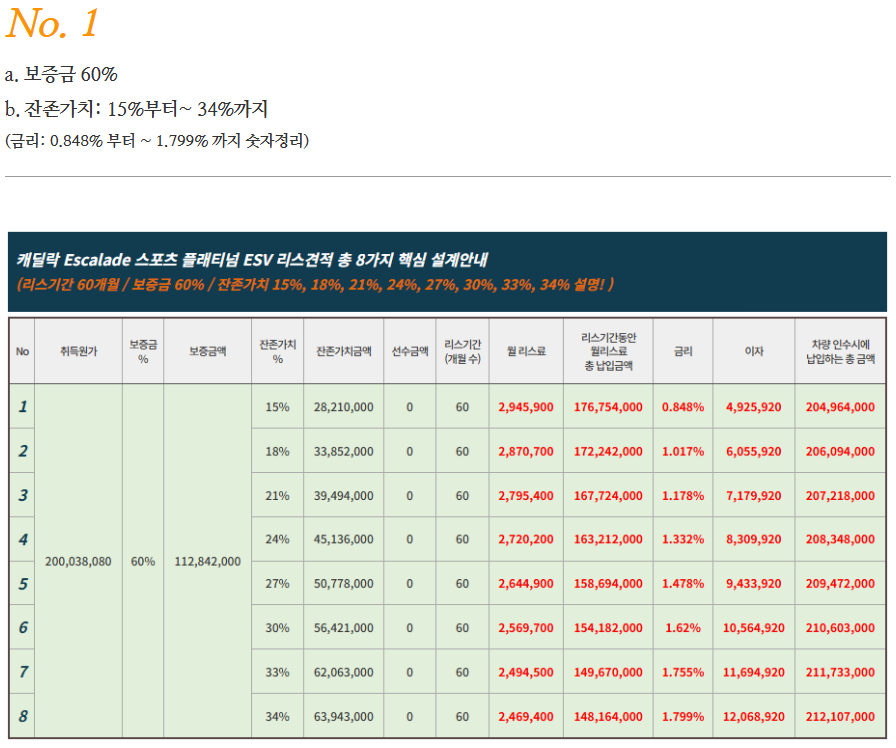Screen dimensions: 896x748
Task: Click interest amount 11,694,920
Action: coord(754,673)
